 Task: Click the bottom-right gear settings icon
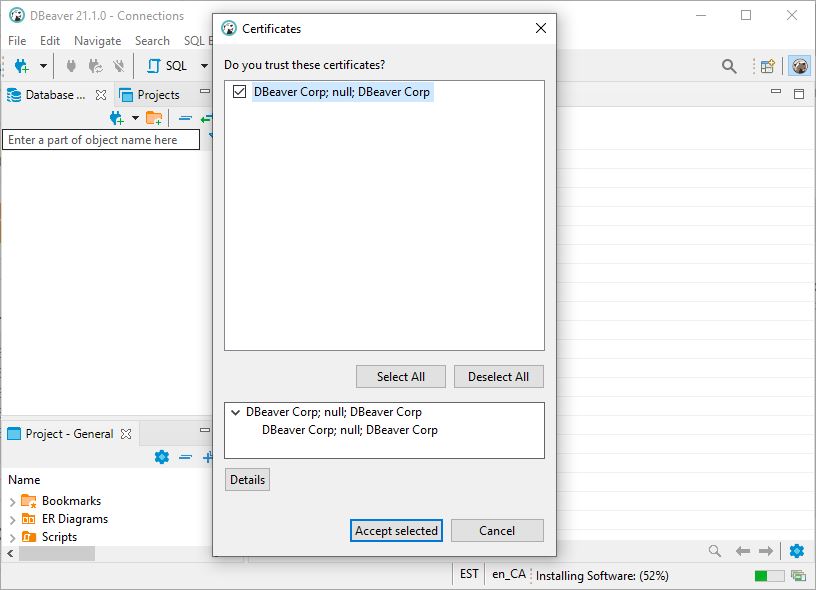pos(797,551)
